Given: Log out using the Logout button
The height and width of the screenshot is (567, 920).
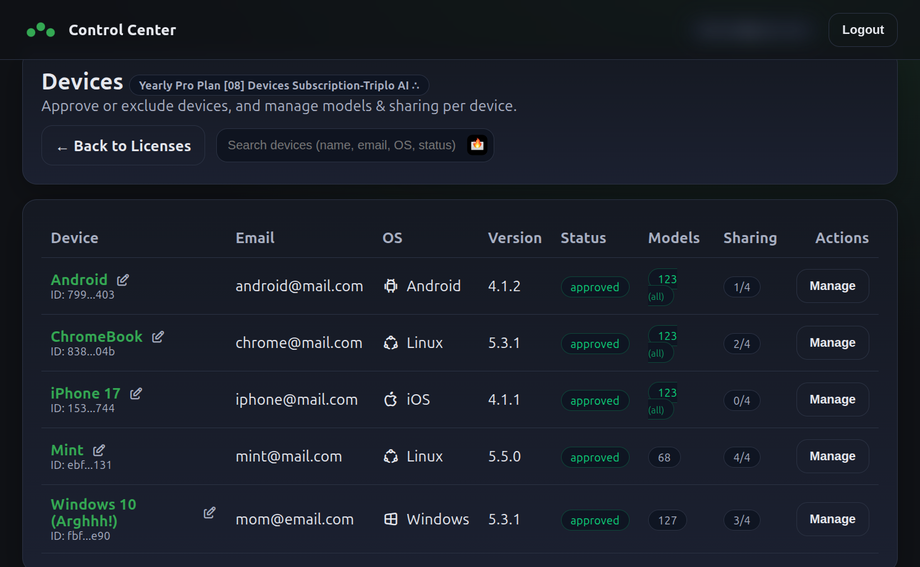Looking at the screenshot, I should (x=862, y=30).
